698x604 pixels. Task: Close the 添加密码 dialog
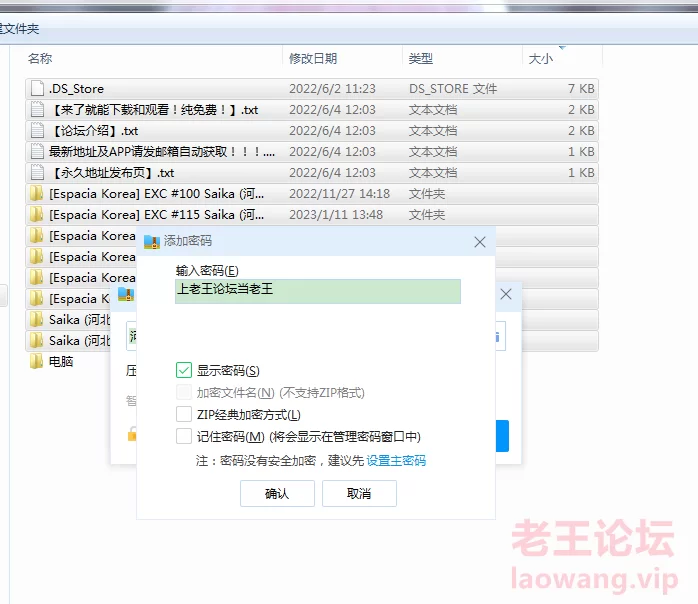480,242
